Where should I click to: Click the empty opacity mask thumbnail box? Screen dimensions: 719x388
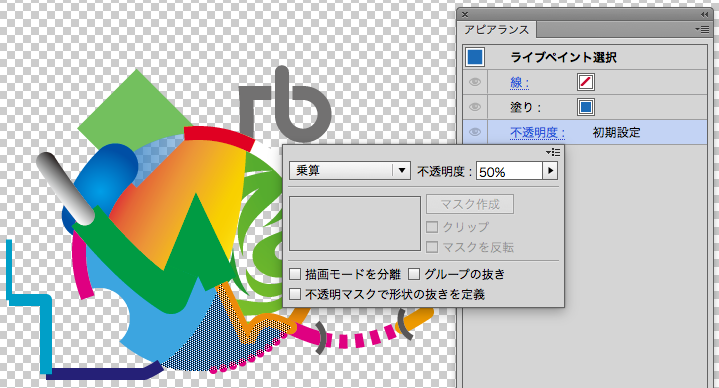coord(355,224)
